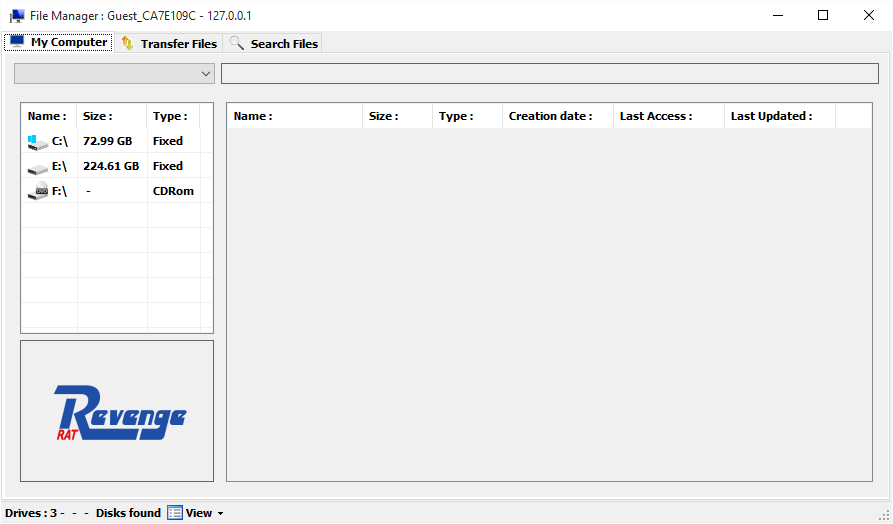Open the View dropdown arrow
Viewport: 893px width, 524px height.
coord(220,513)
